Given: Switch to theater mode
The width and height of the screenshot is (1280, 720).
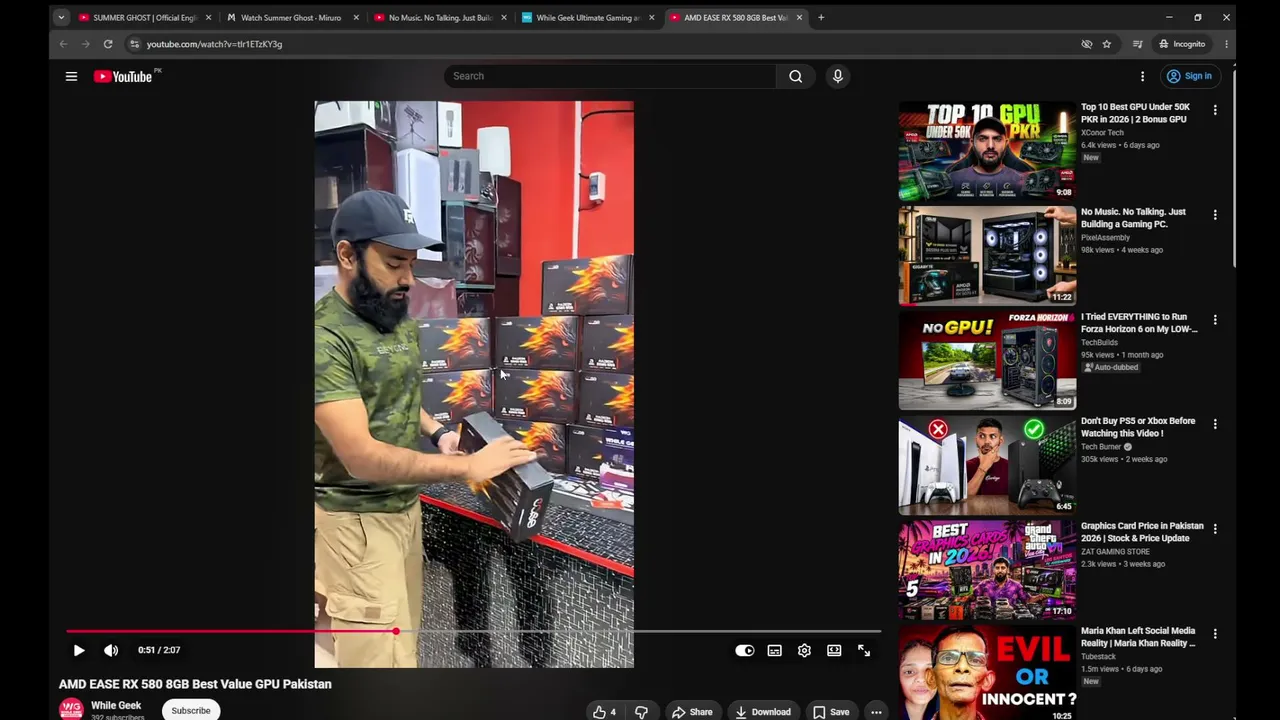Looking at the screenshot, I should point(834,650).
